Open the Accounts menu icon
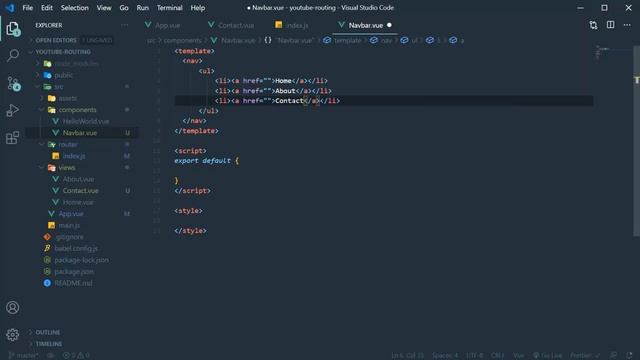Viewport: 640px width, 360px height. coord(13,307)
